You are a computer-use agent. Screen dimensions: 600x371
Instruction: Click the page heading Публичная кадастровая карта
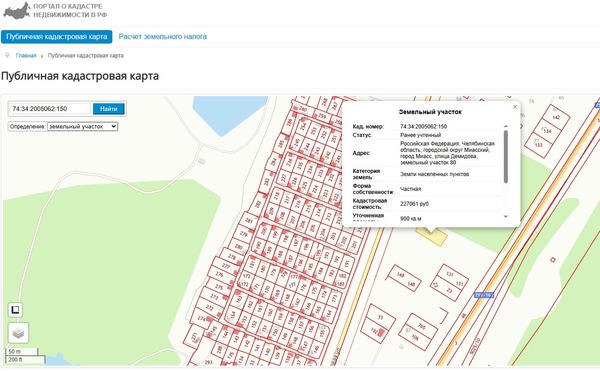[80, 76]
